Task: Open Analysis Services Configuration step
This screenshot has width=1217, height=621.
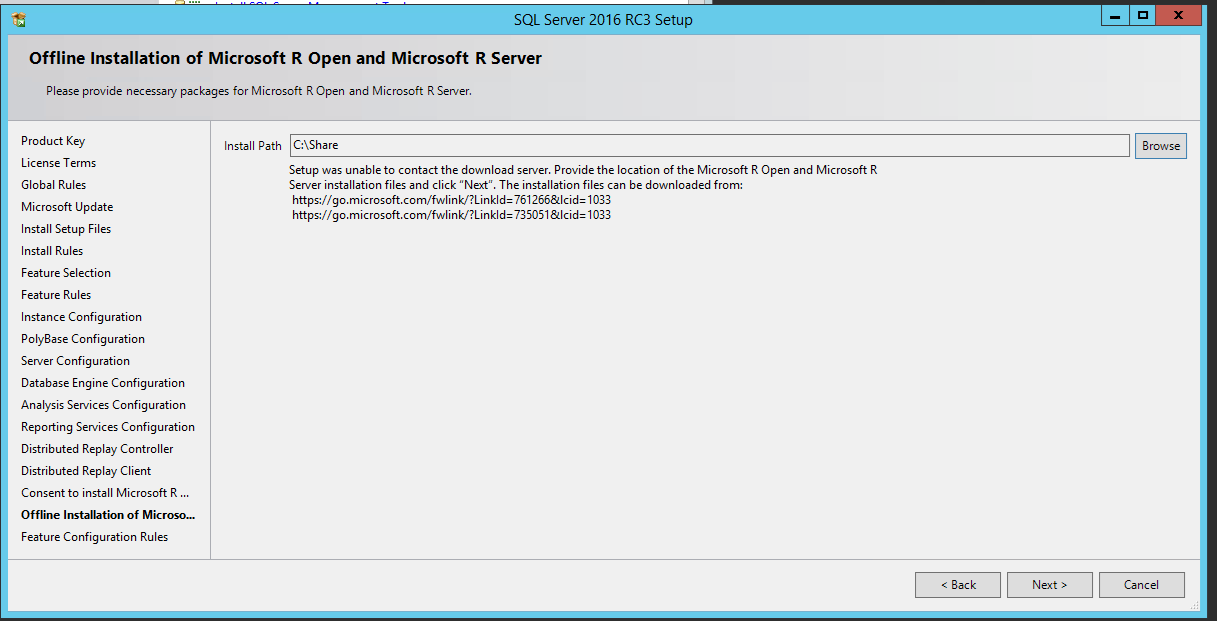Action: pos(103,405)
